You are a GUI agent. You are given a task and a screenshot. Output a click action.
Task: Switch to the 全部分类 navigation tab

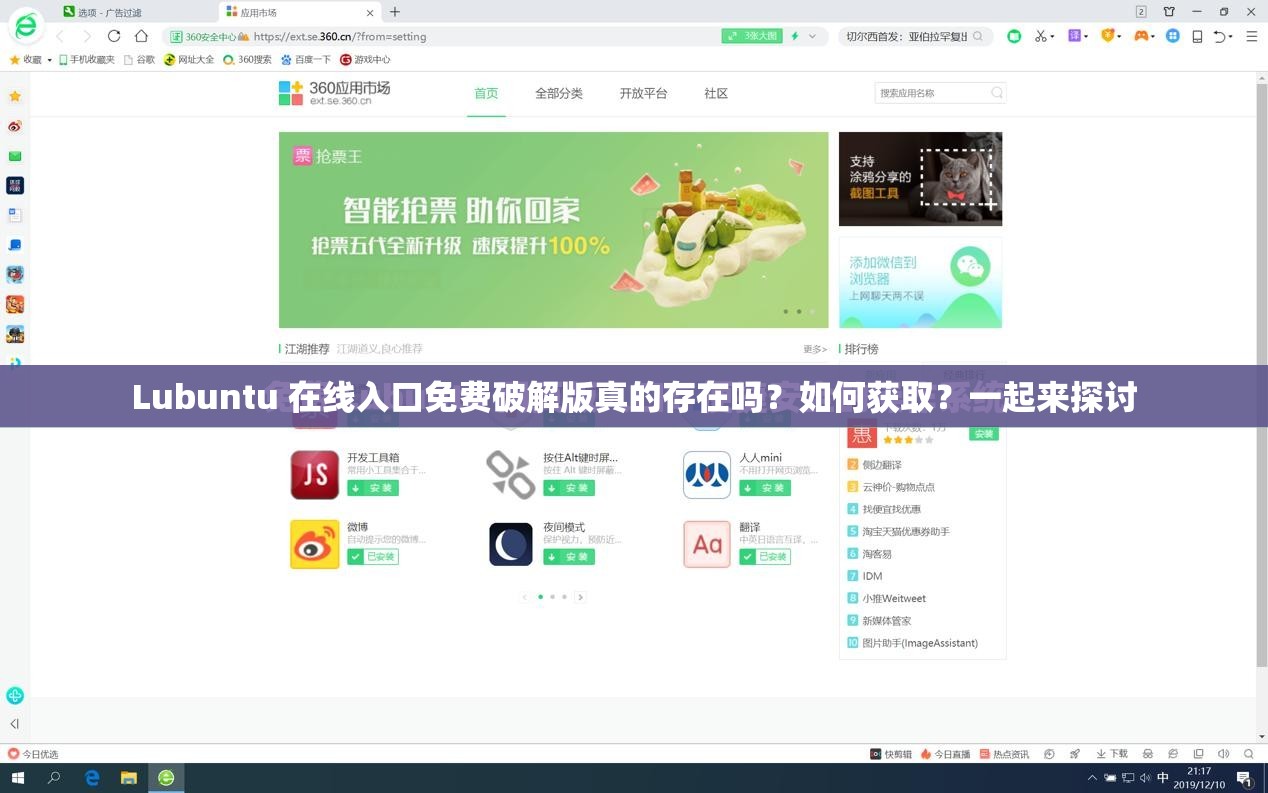(x=558, y=93)
